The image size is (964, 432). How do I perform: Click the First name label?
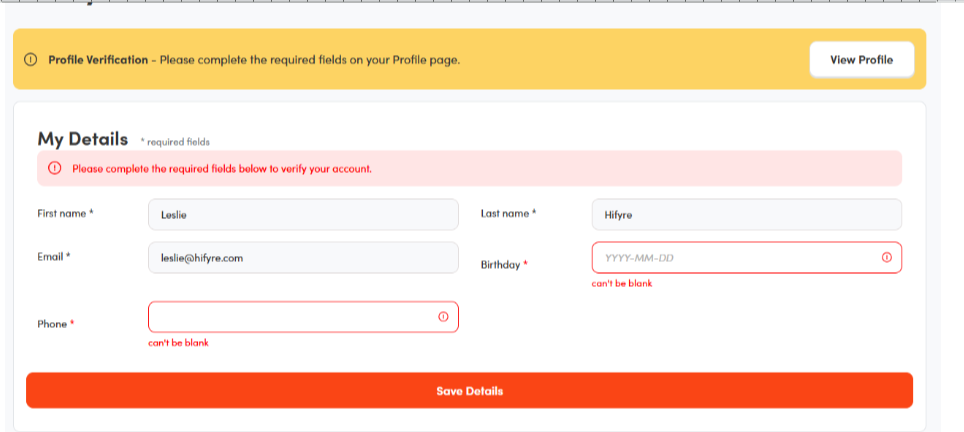click(x=64, y=214)
